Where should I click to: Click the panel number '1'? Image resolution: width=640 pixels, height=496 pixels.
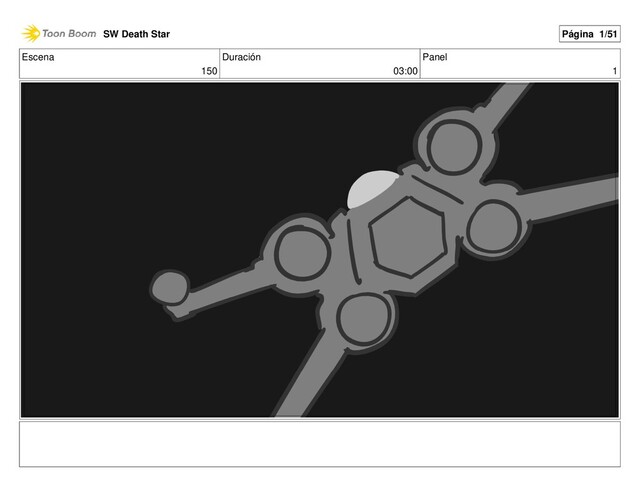[615, 71]
